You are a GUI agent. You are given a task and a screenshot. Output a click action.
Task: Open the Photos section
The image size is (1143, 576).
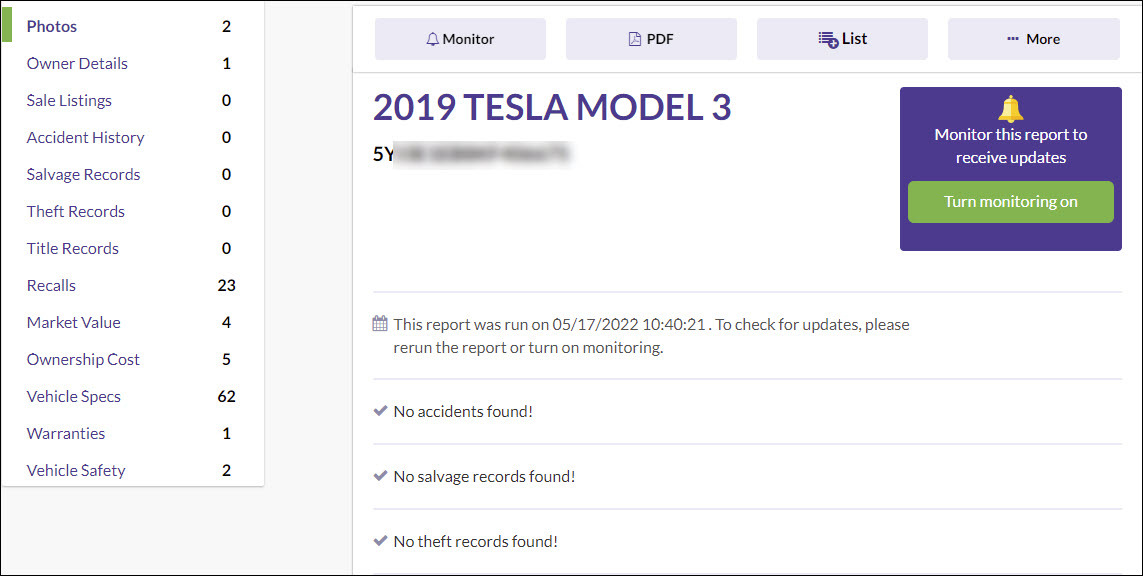52,26
